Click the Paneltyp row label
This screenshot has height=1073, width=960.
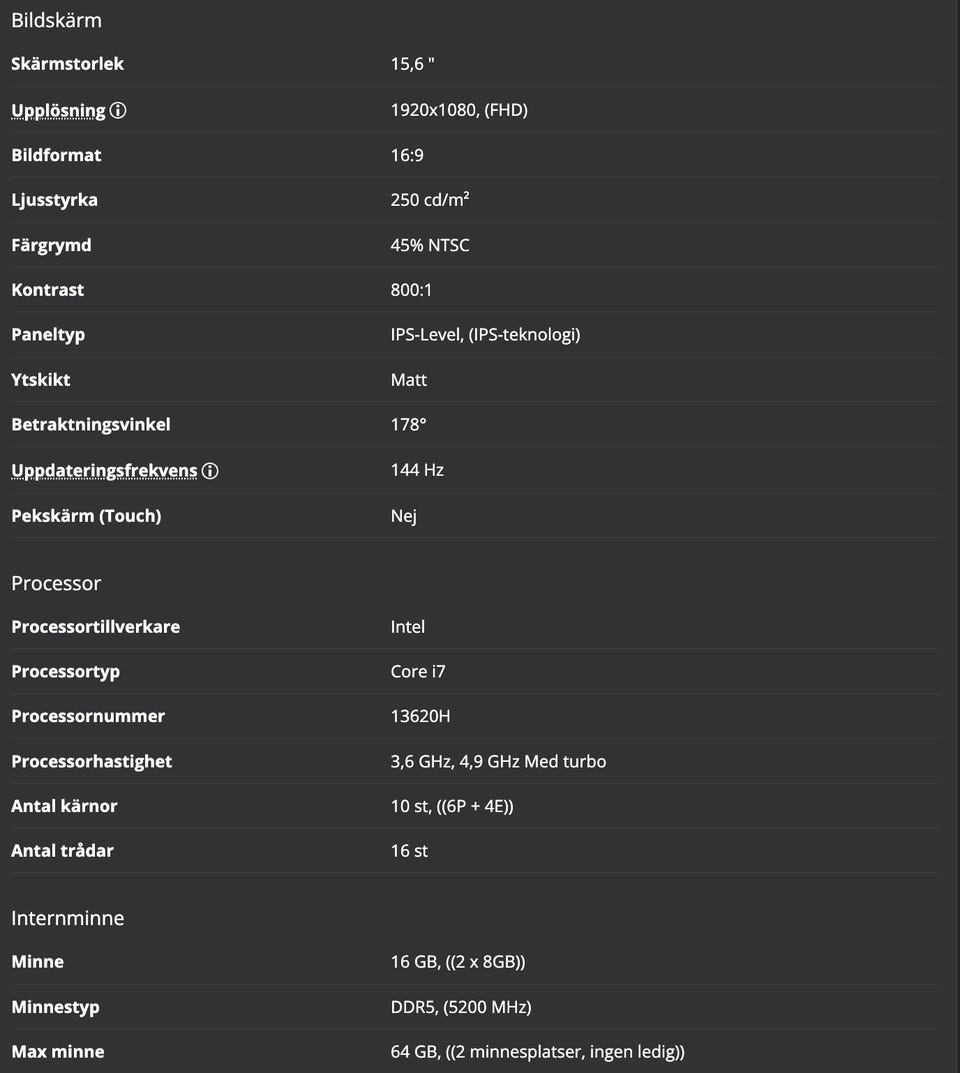pos(48,335)
